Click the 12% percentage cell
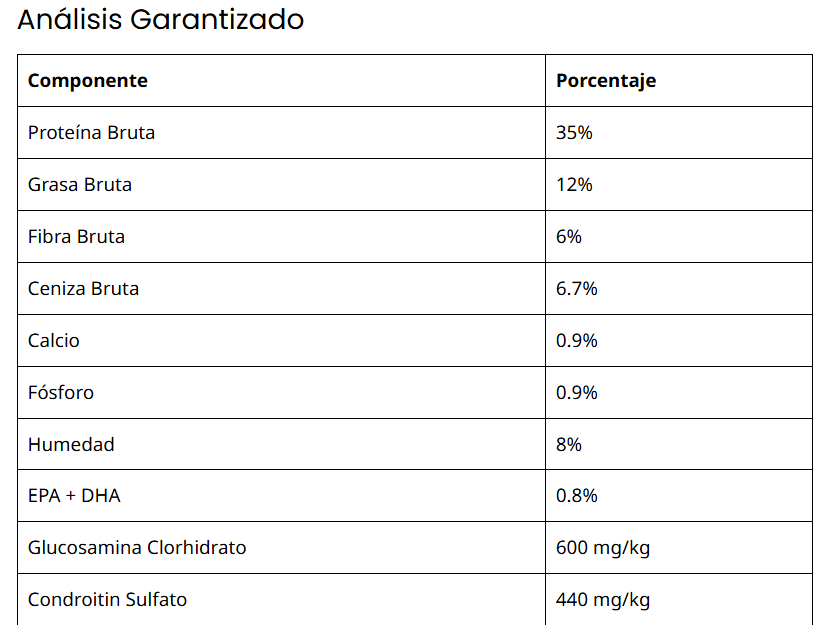This screenshot has width=815, height=627. pos(574,185)
